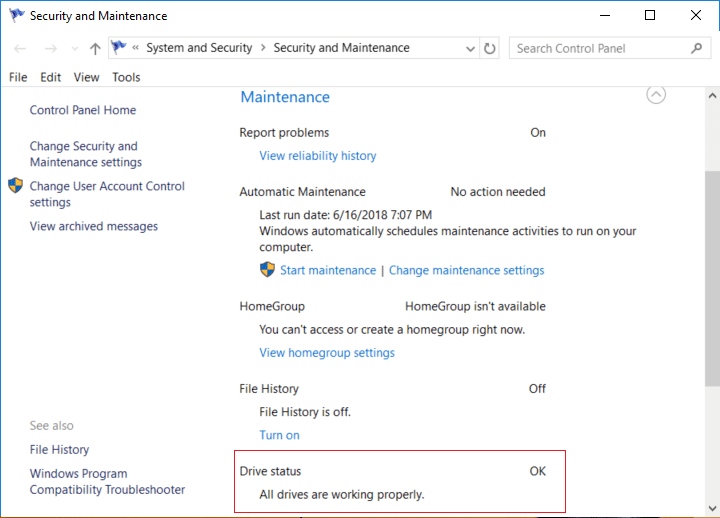The image size is (720, 518).
Task: Click shield icon beside Start maintenance
Action: 267,270
